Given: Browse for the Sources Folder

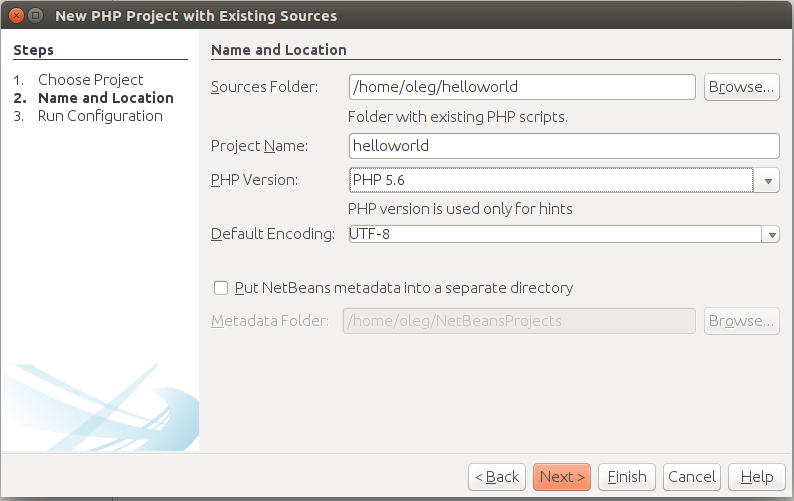Looking at the screenshot, I should click(x=741, y=87).
